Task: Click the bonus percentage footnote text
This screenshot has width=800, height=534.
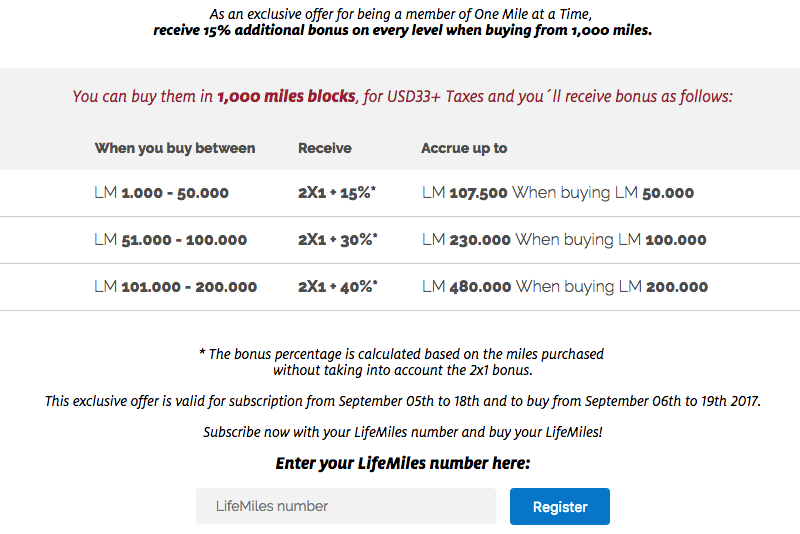Action: (402, 362)
